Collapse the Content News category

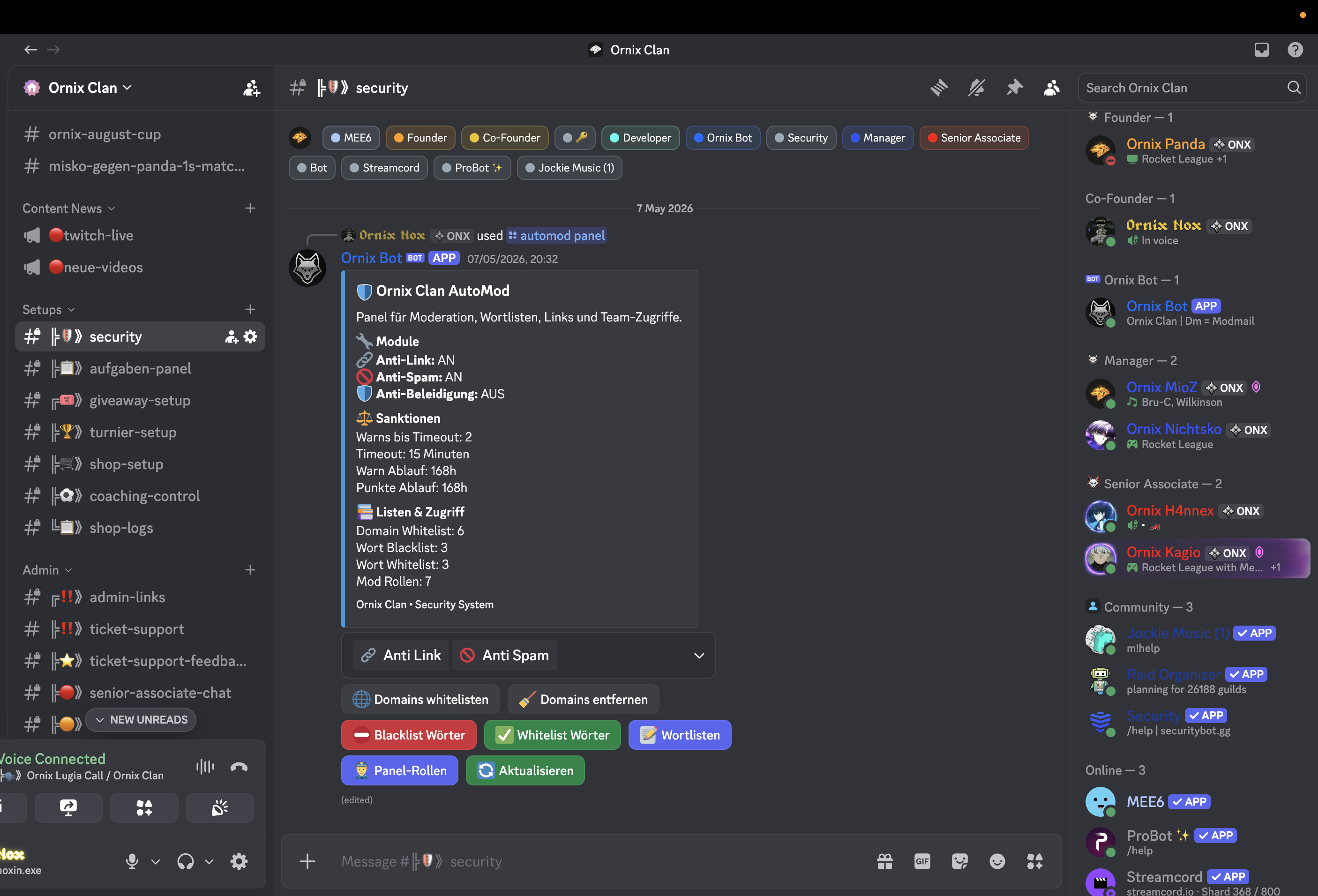[x=69, y=208]
